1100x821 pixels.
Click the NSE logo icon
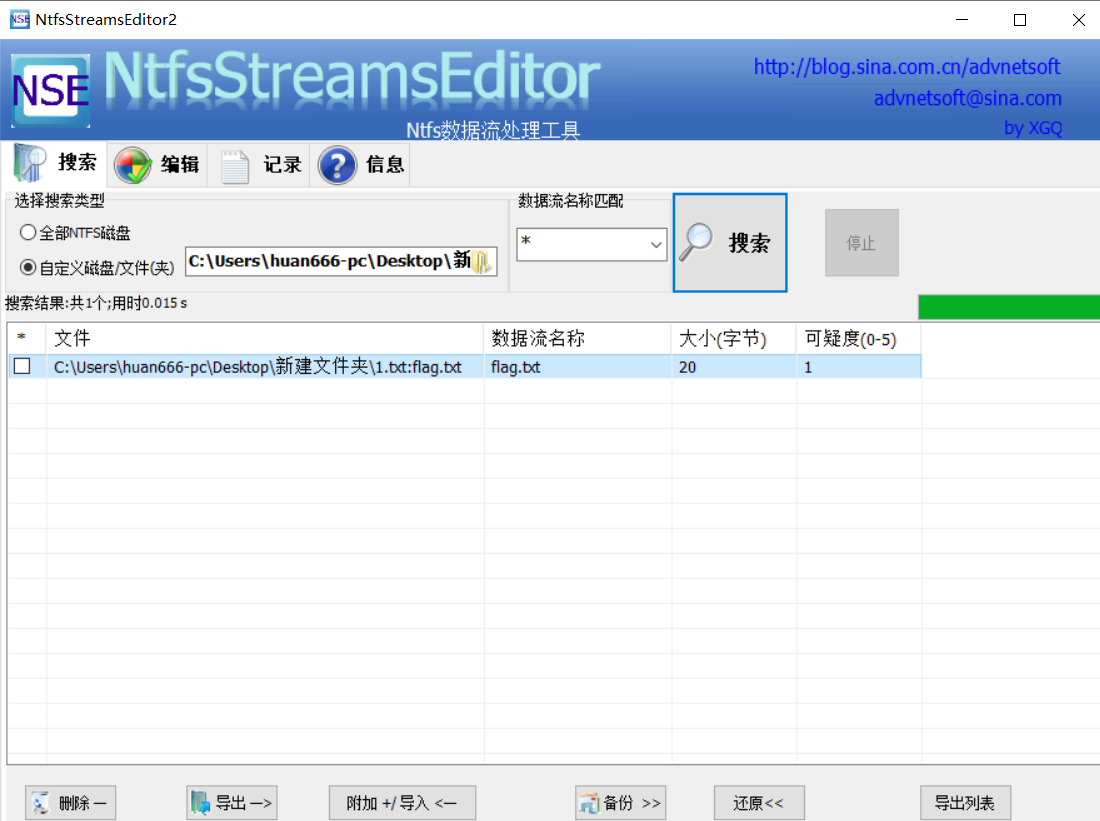click(x=51, y=91)
